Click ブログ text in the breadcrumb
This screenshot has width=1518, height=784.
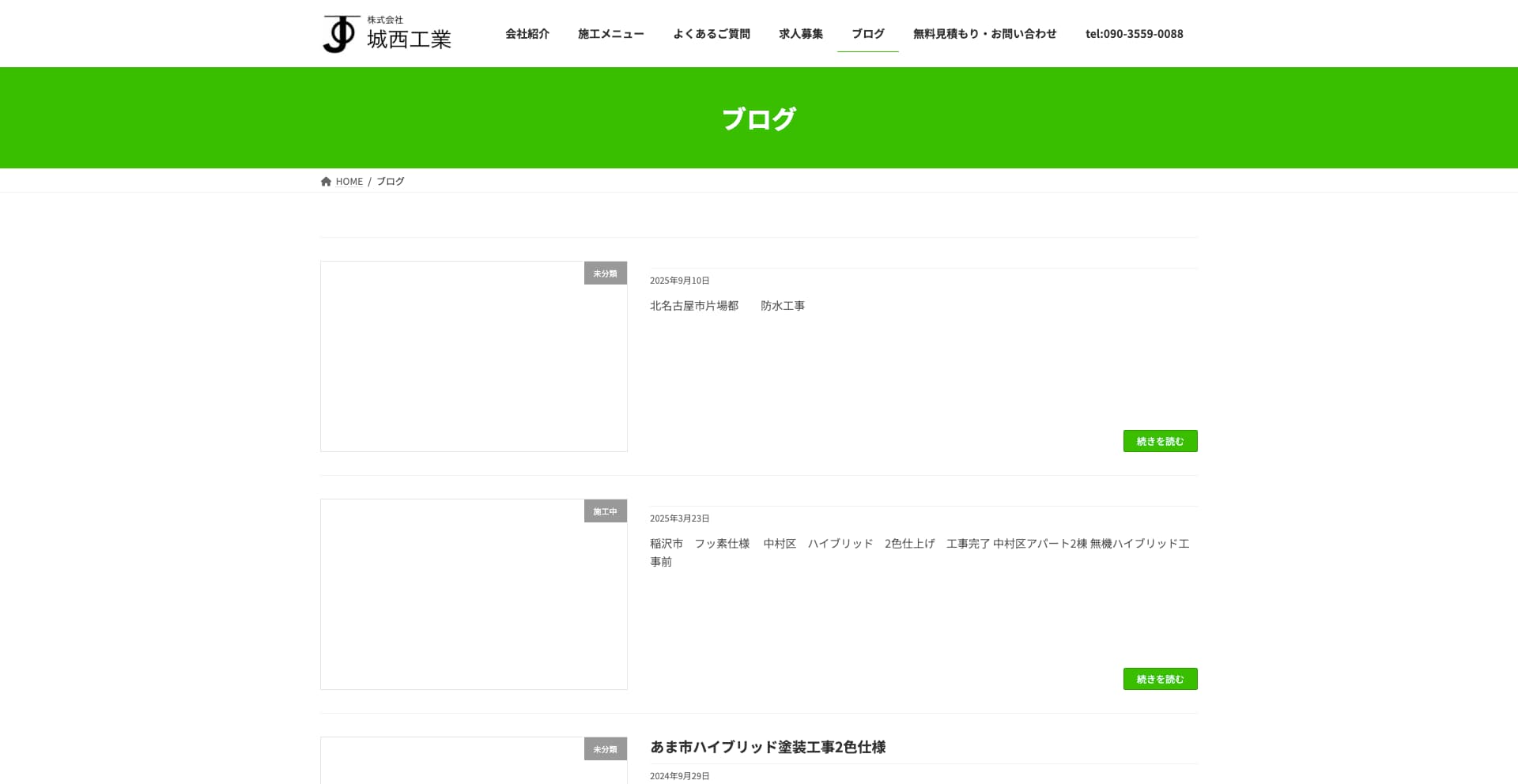pos(391,182)
